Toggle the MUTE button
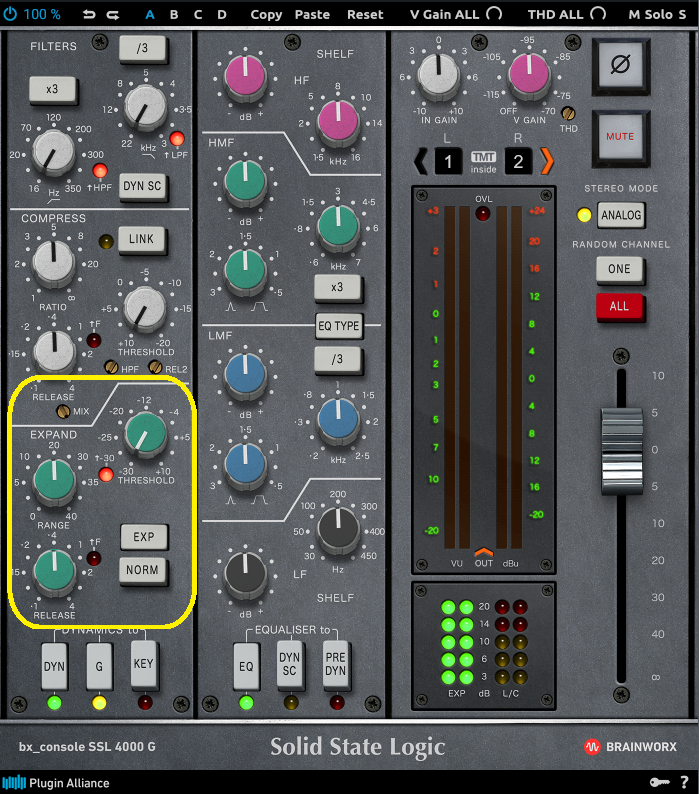This screenshot has height=794, width=699. pos(620,137)
